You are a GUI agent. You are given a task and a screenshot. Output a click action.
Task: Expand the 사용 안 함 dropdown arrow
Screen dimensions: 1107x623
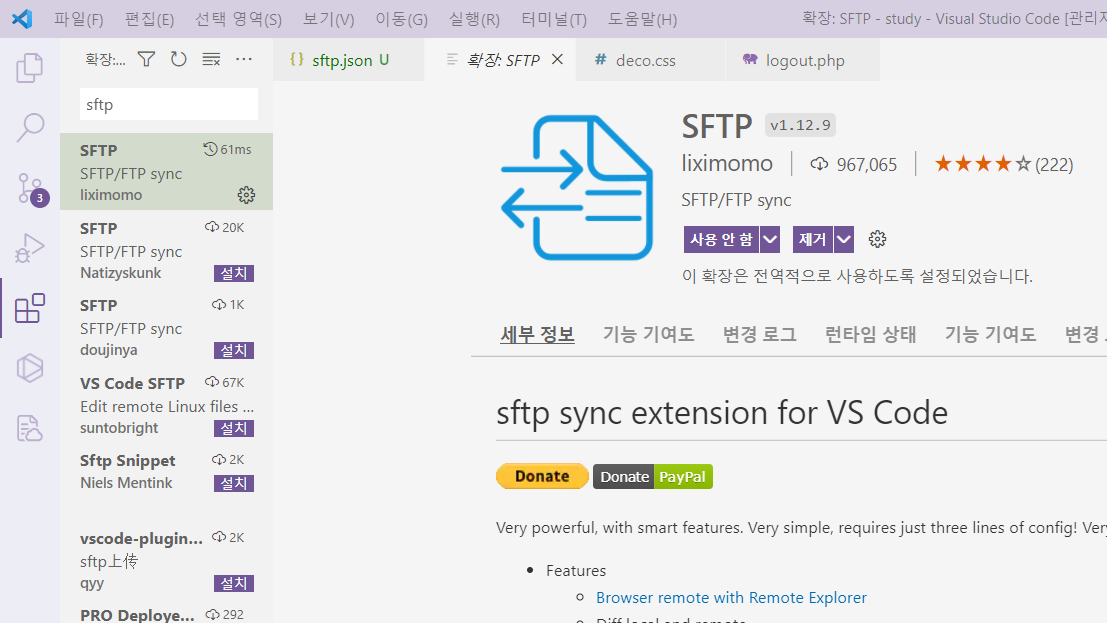770,239
